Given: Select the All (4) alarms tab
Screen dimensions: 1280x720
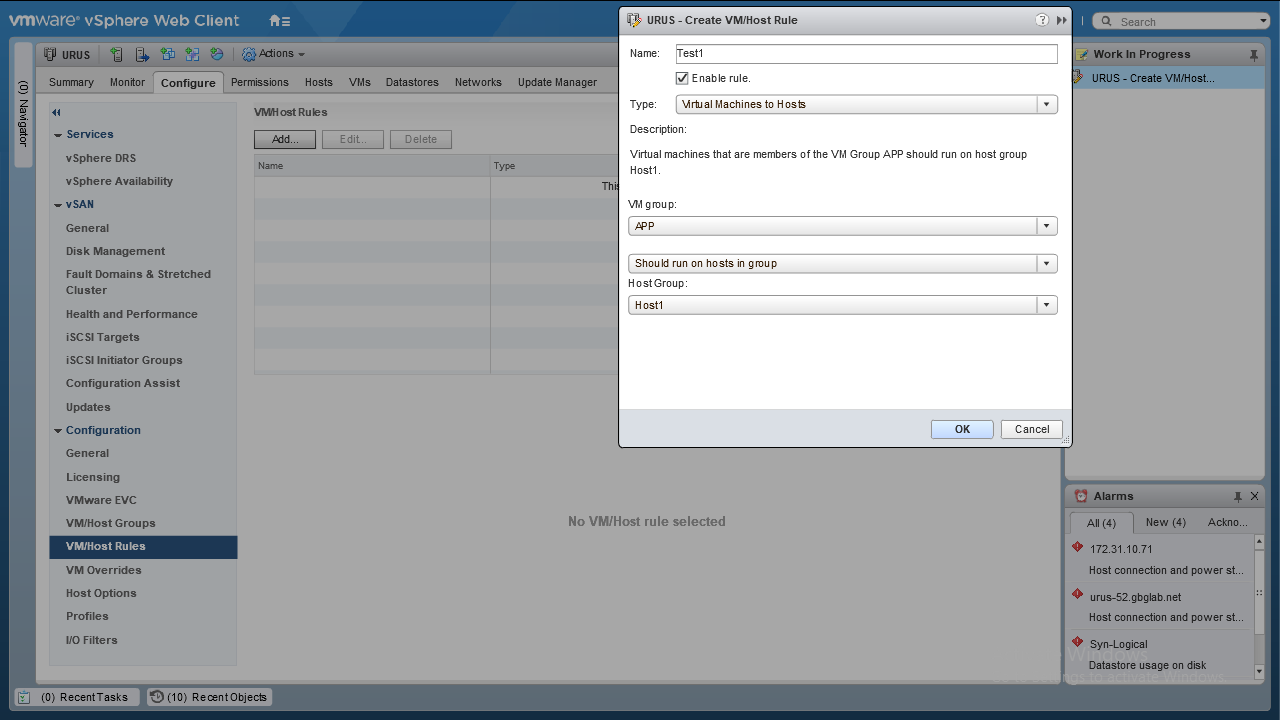Looking at the screenshot, I should pyautogui.click(x=1101, y=523).
